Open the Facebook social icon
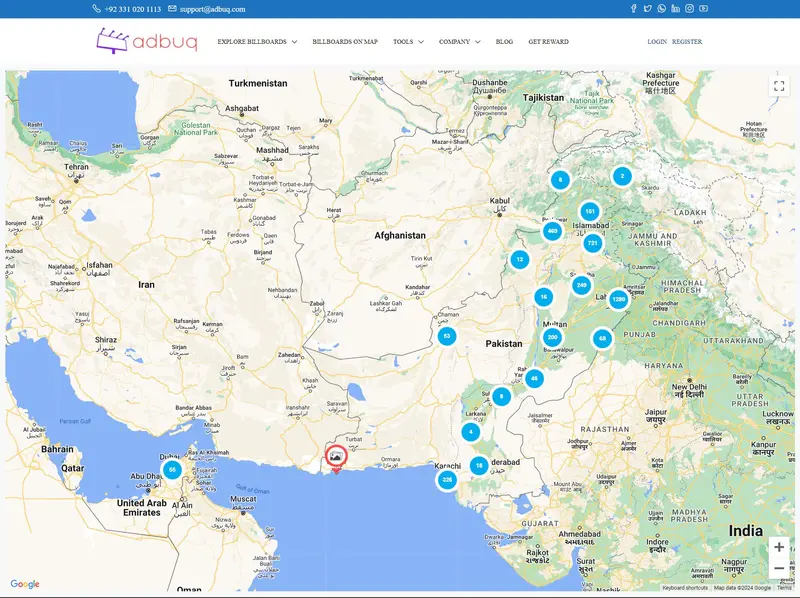Screen dimensions: 800x598 pos(634,9)
